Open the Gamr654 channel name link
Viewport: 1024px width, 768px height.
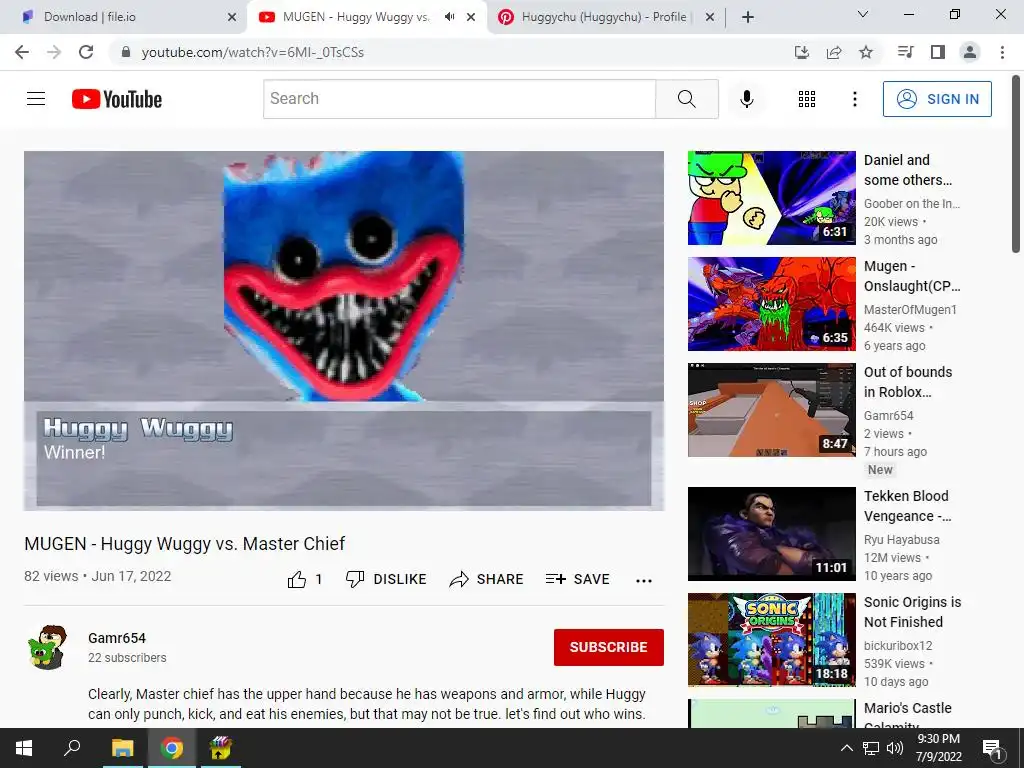click(x=117, y=638)
